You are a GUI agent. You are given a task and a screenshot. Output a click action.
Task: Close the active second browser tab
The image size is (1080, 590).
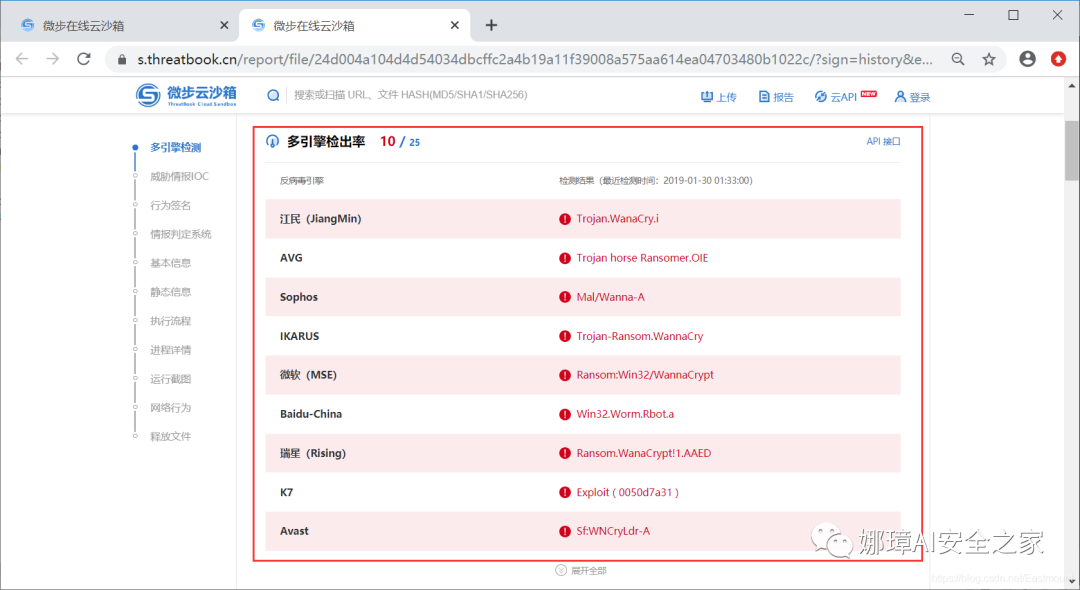click(x=455, y=25)
